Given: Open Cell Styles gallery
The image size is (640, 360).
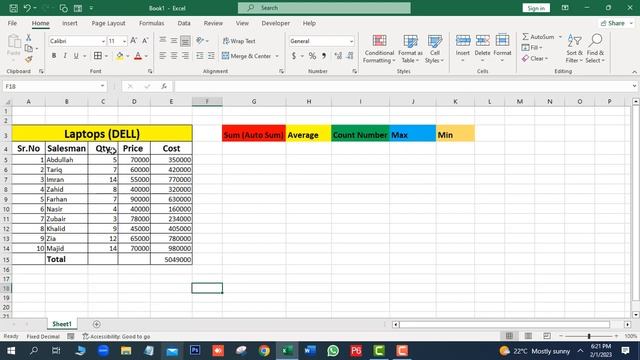Looking at the screenshot, I should (x=434, y=49).
